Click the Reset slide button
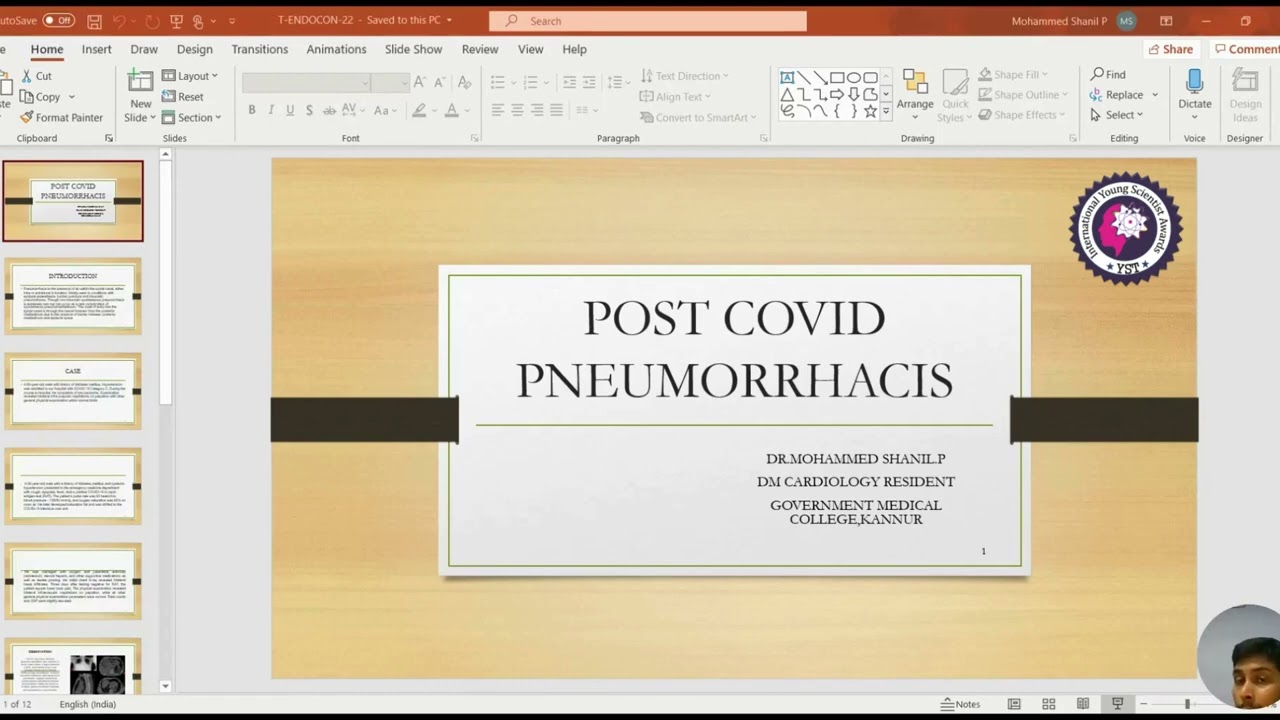Viewport: 1280px width, 720px height. 183,97
